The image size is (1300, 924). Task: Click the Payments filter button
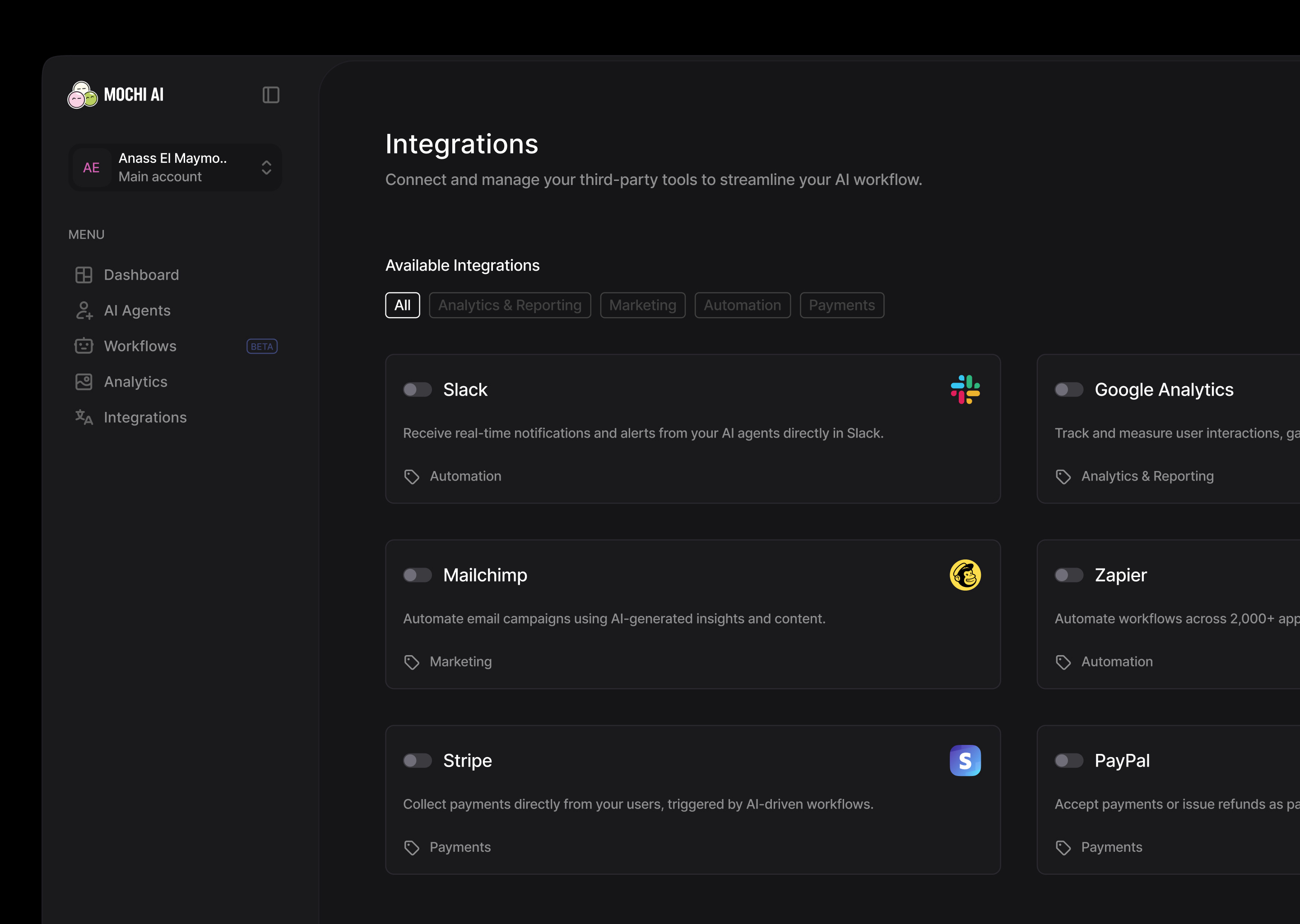click(842, 305)
